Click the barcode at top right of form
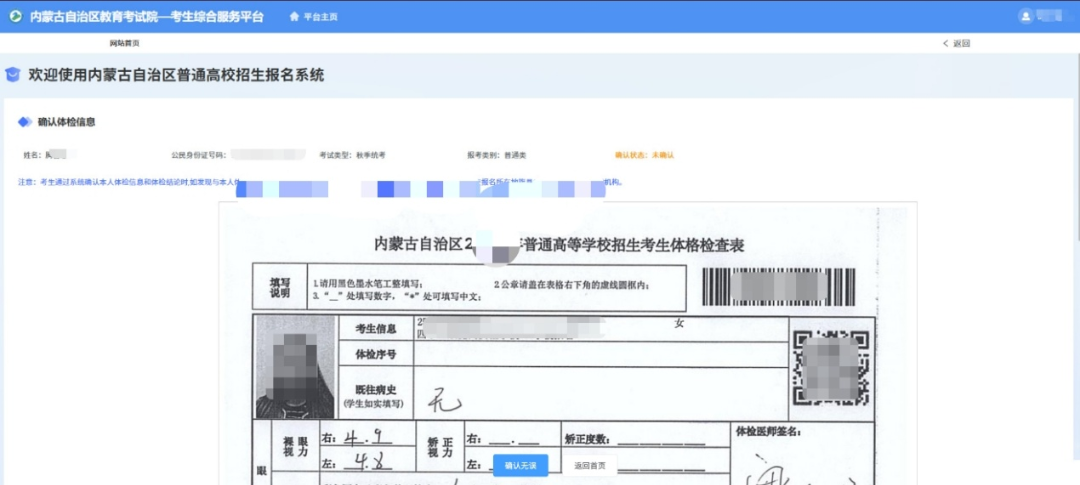 [x=779, y=287]
